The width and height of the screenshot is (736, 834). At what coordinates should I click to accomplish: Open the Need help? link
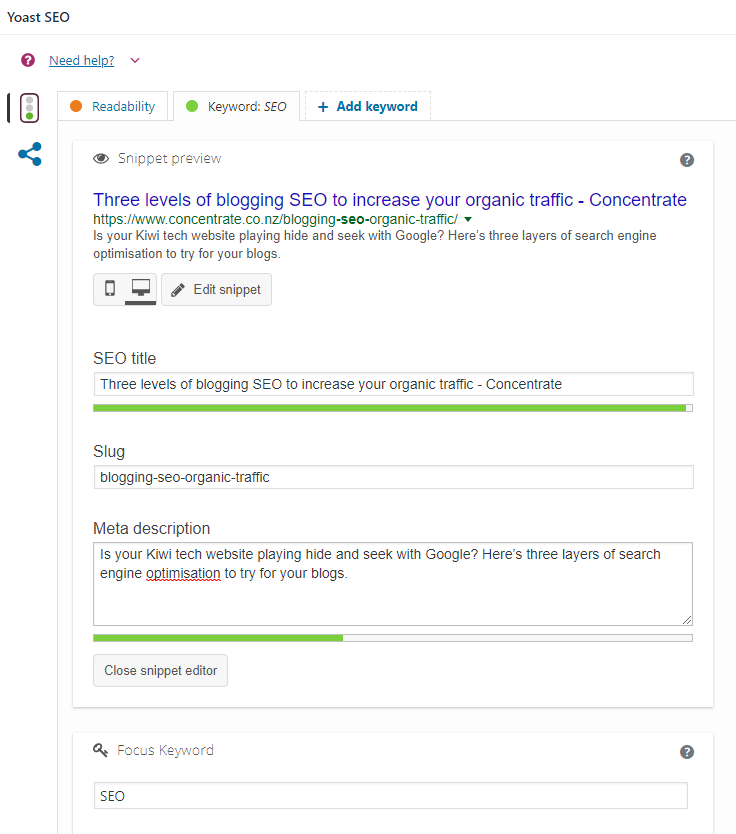pyautogui.click(x=81, y=61)
